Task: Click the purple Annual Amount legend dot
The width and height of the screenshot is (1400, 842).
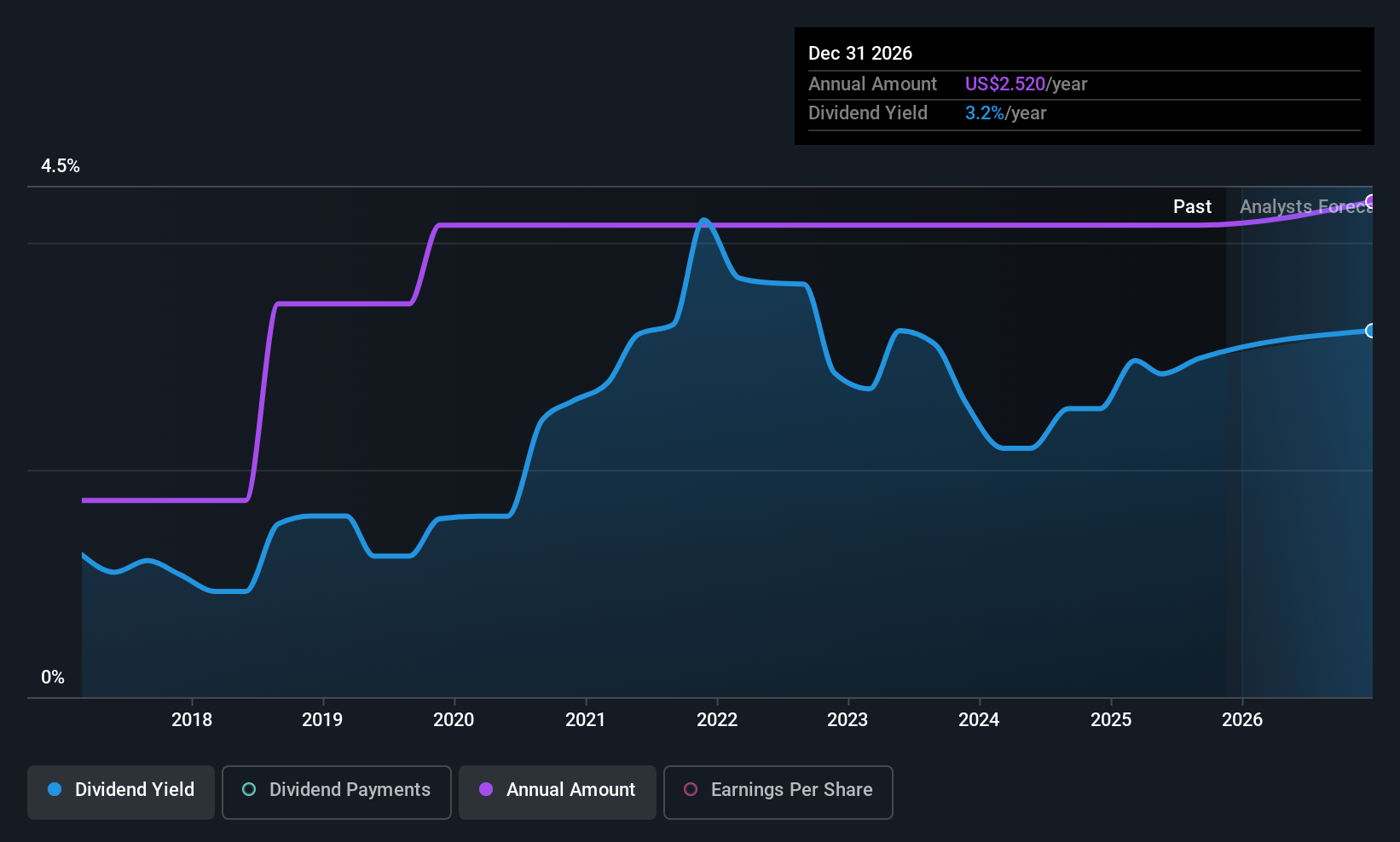Action: click(485, 790)
